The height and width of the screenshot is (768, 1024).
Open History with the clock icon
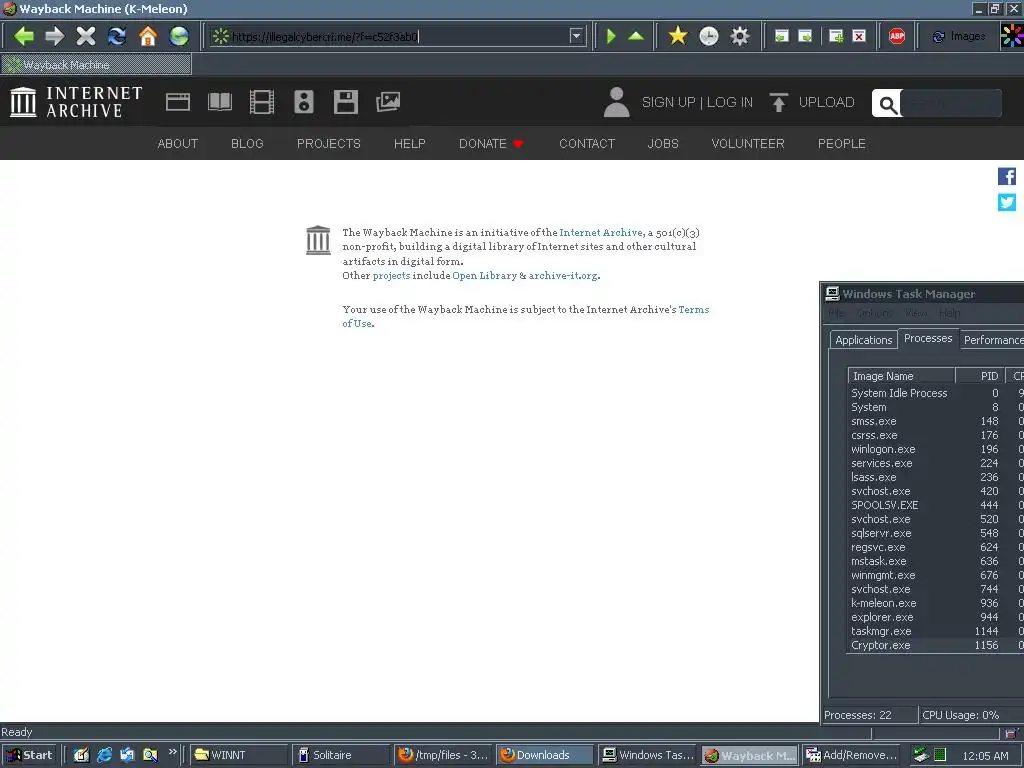coord(709,36)
